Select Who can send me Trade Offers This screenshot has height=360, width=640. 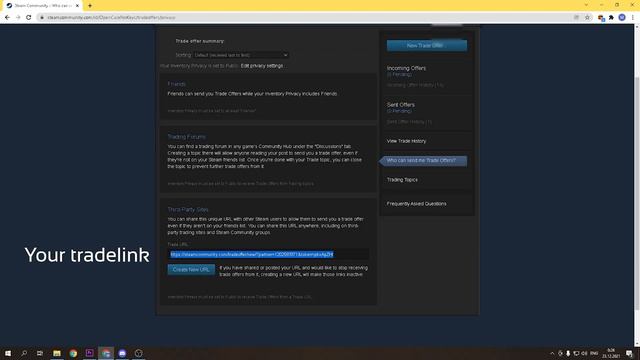(x=424, y=160)
